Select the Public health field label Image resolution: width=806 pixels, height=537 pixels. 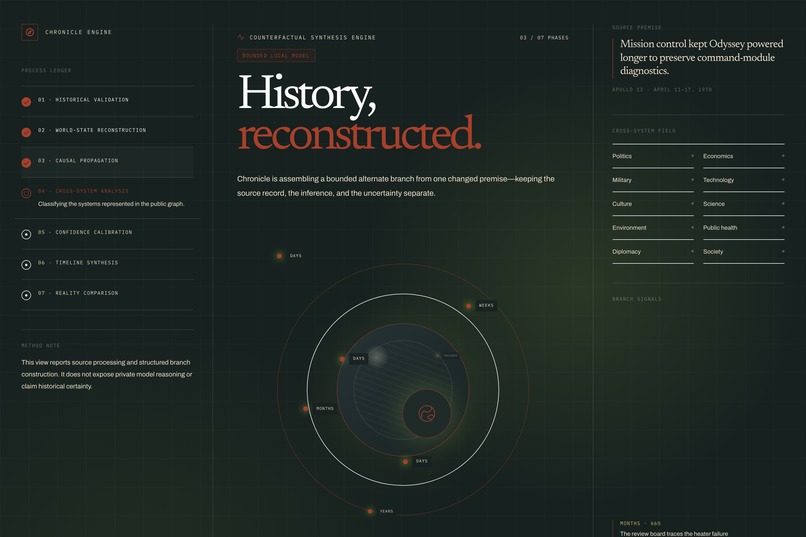click(x=720, y=228)
